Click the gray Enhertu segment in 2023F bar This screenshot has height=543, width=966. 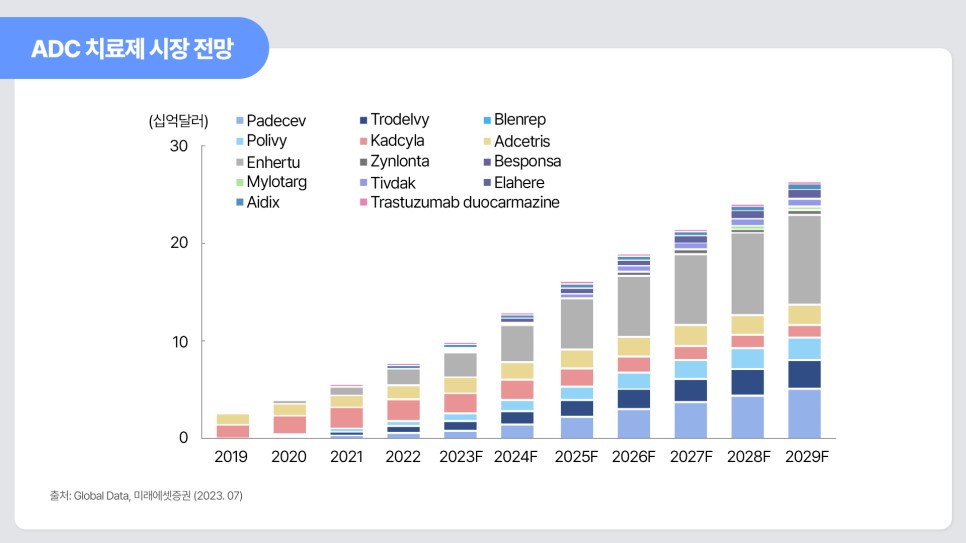click(460, 365)
